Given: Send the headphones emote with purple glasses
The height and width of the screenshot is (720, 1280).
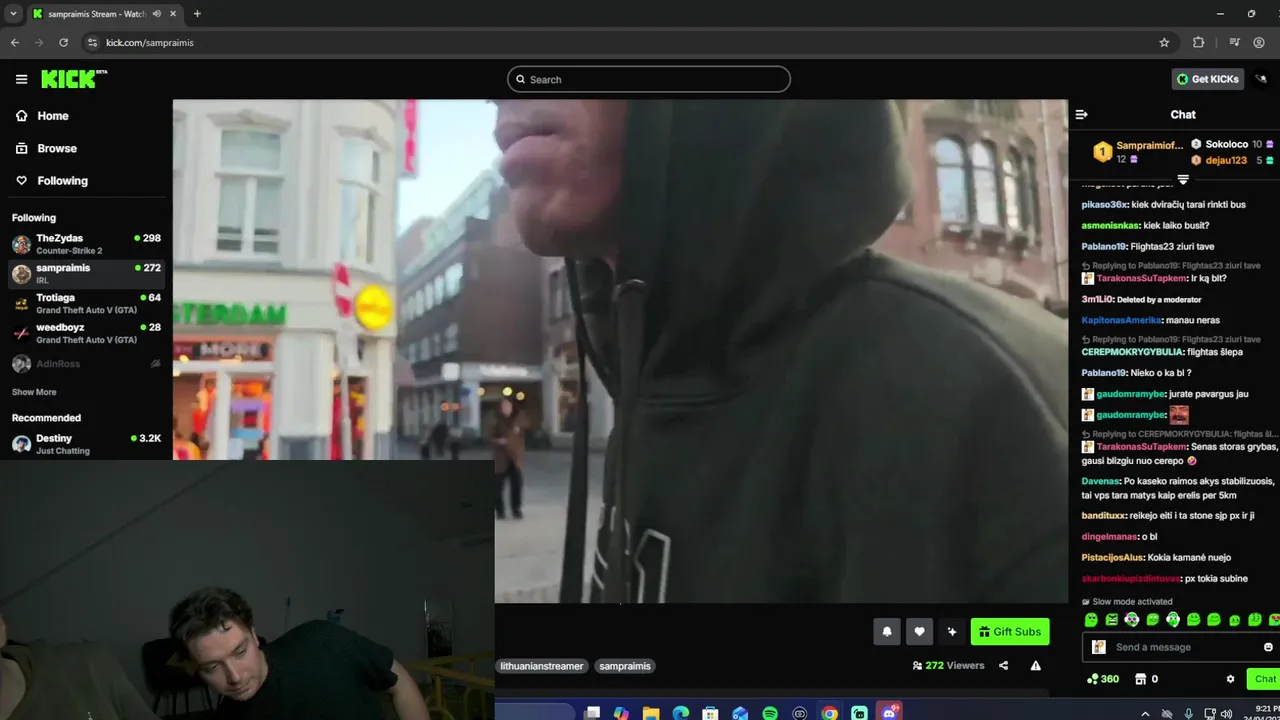Looking at the screenshot, I should click(x=1132, y=620).
